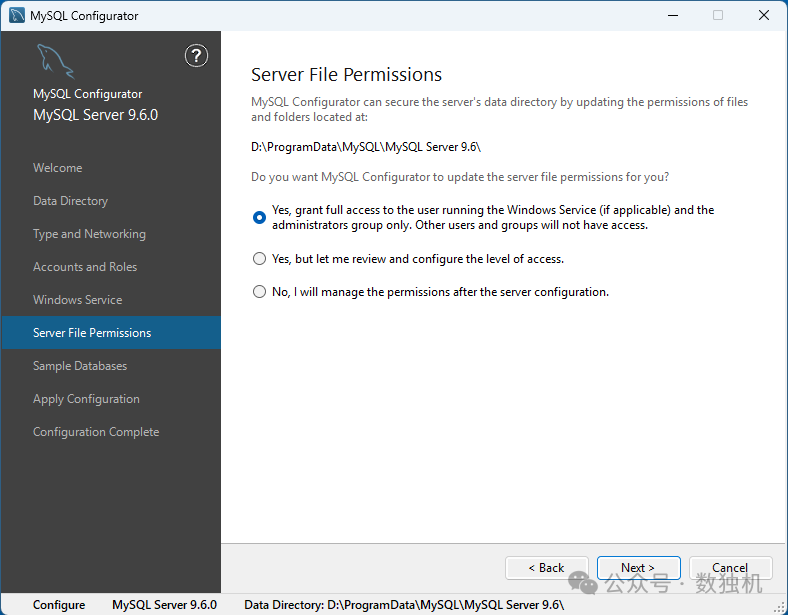Open the Type and Networking step
Image resolution: width=788 pixels, height=615 pixels.
click(x=89, y=234)
